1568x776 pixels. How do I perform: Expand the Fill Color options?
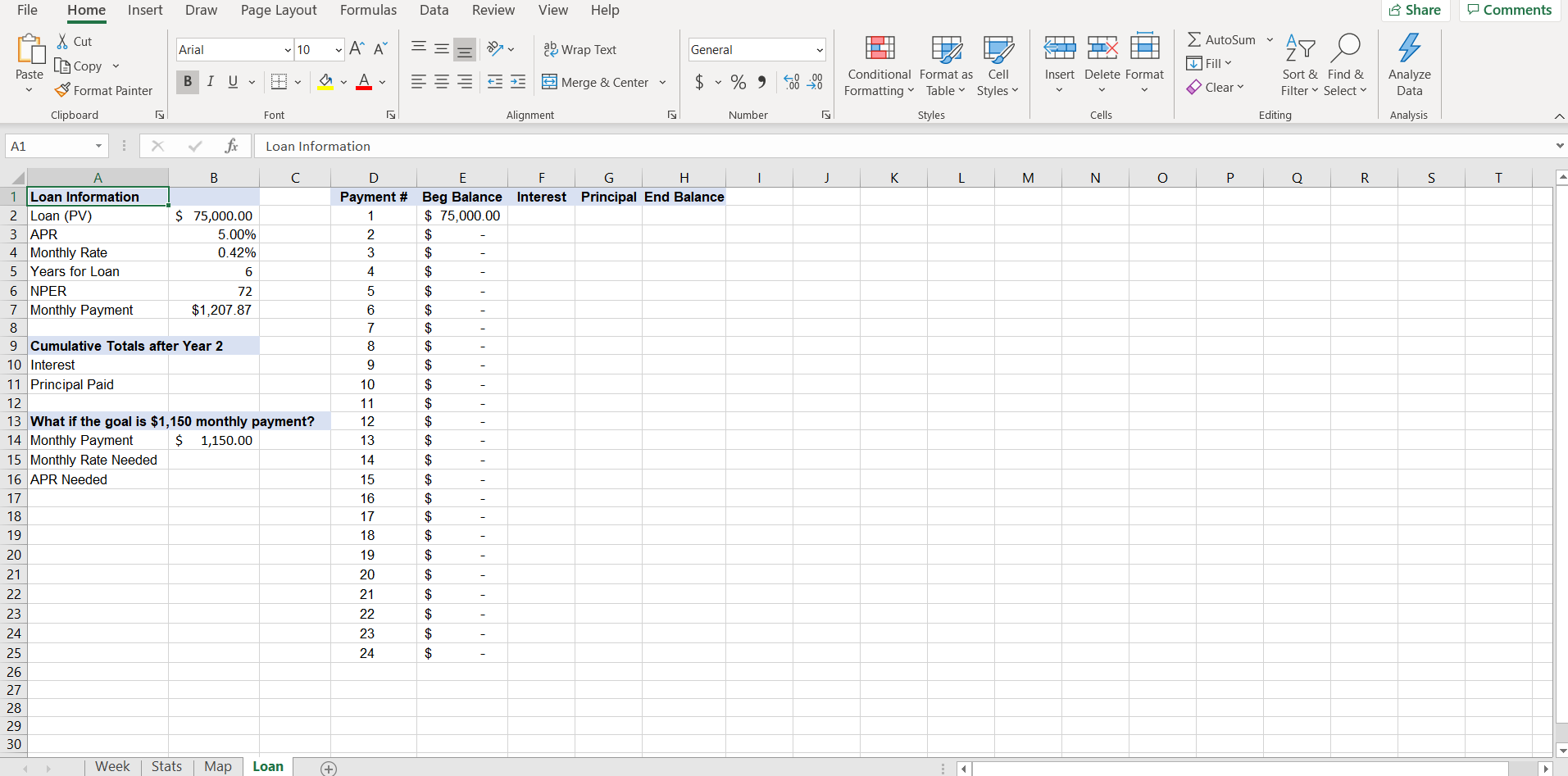coord(343,82)
